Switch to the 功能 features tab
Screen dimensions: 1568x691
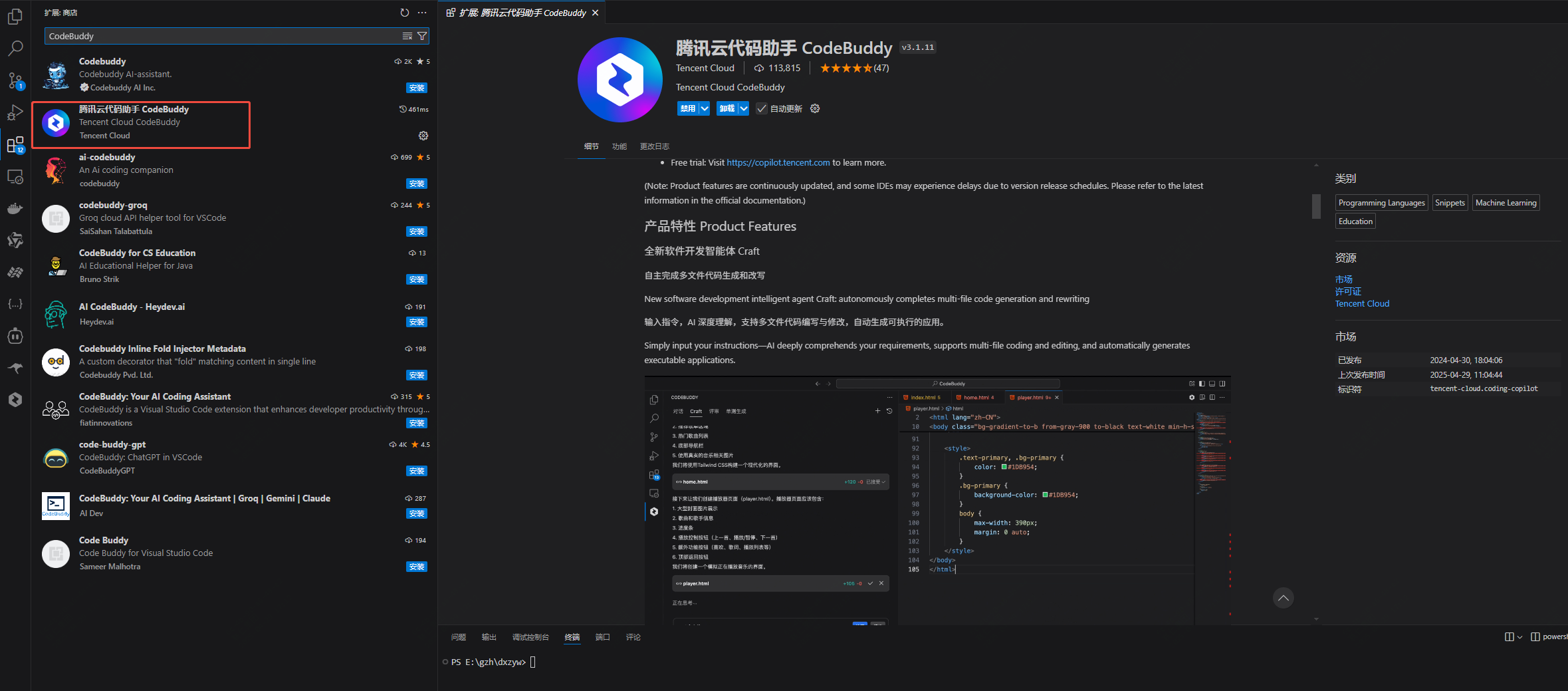tap(619, 146)
